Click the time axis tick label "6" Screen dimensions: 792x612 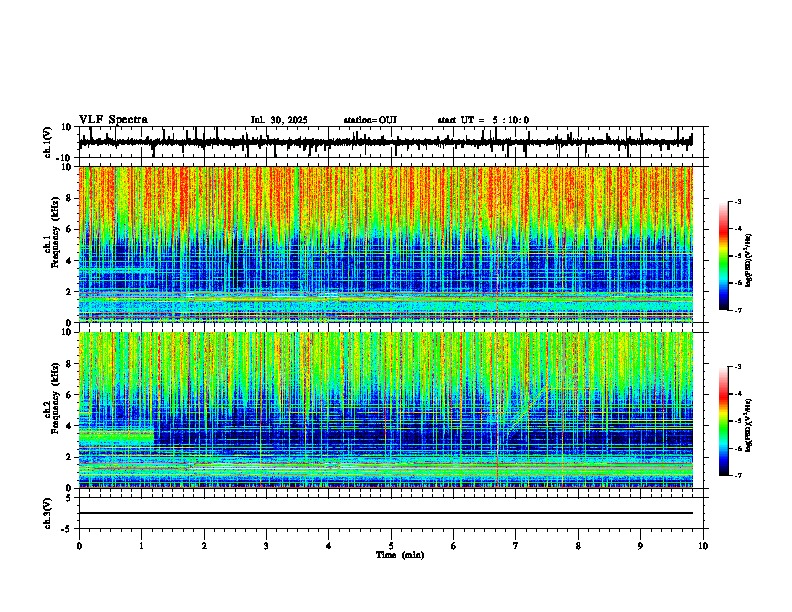(454, 546)
